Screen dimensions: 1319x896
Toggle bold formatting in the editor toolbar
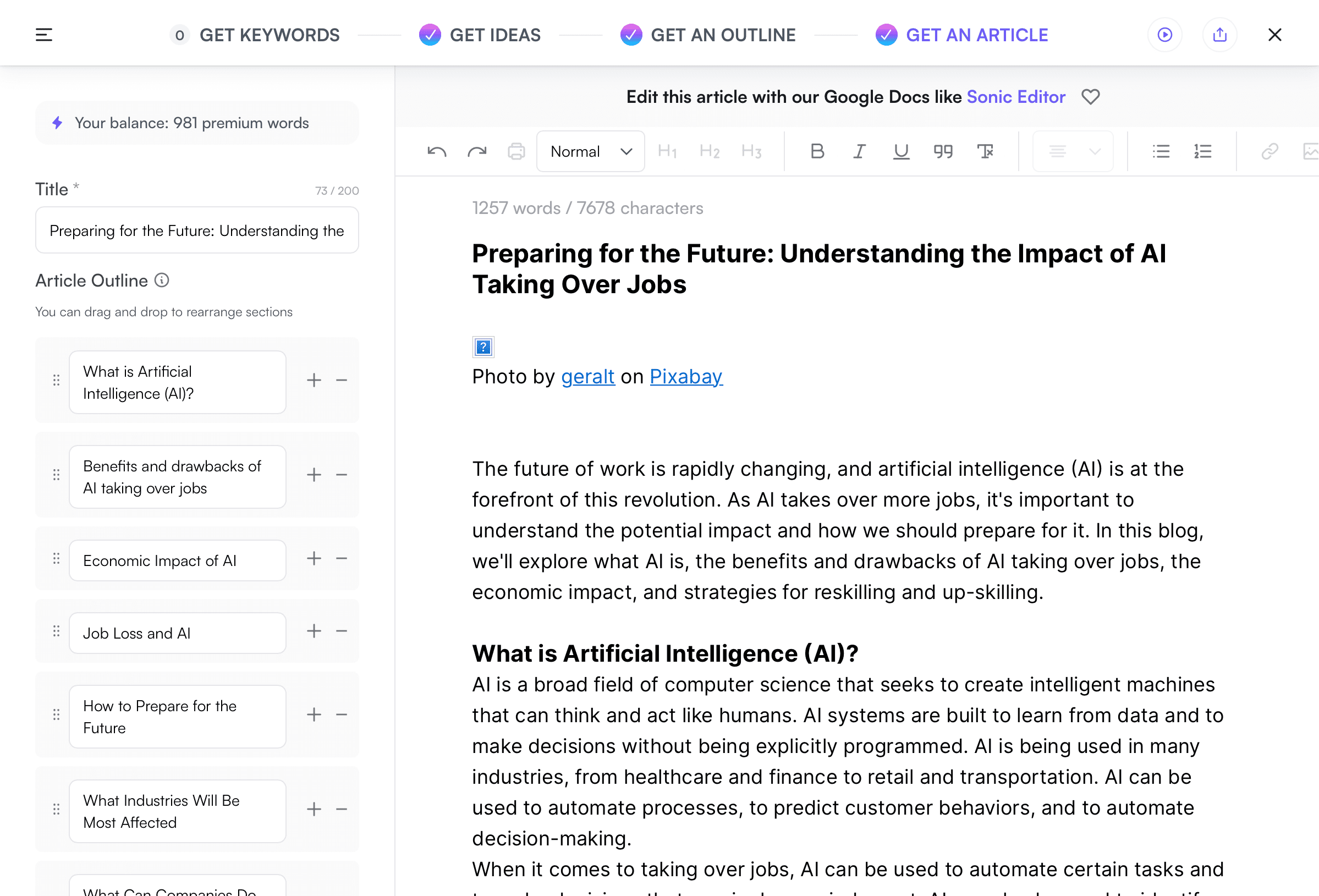coord(817,151)
